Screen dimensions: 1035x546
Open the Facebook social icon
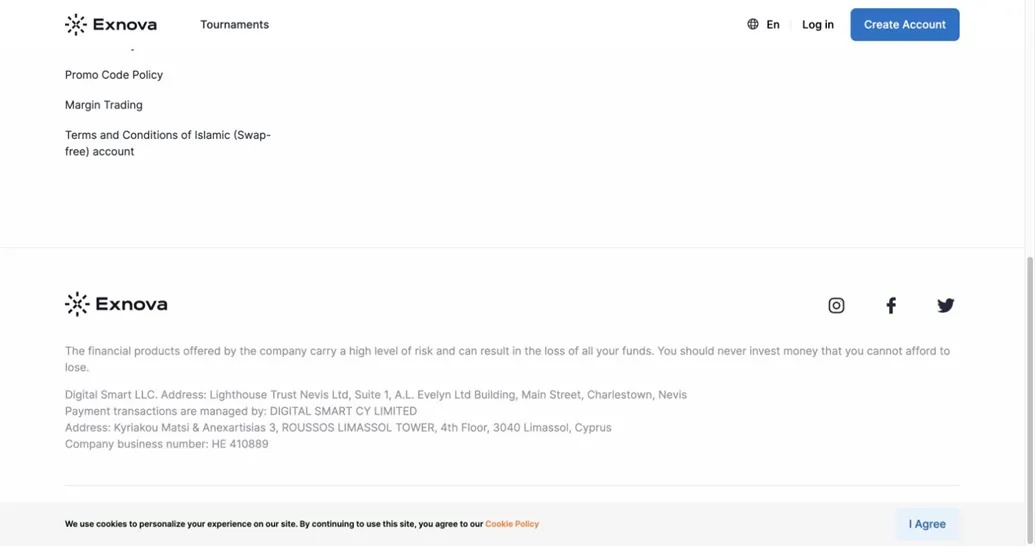890,305
